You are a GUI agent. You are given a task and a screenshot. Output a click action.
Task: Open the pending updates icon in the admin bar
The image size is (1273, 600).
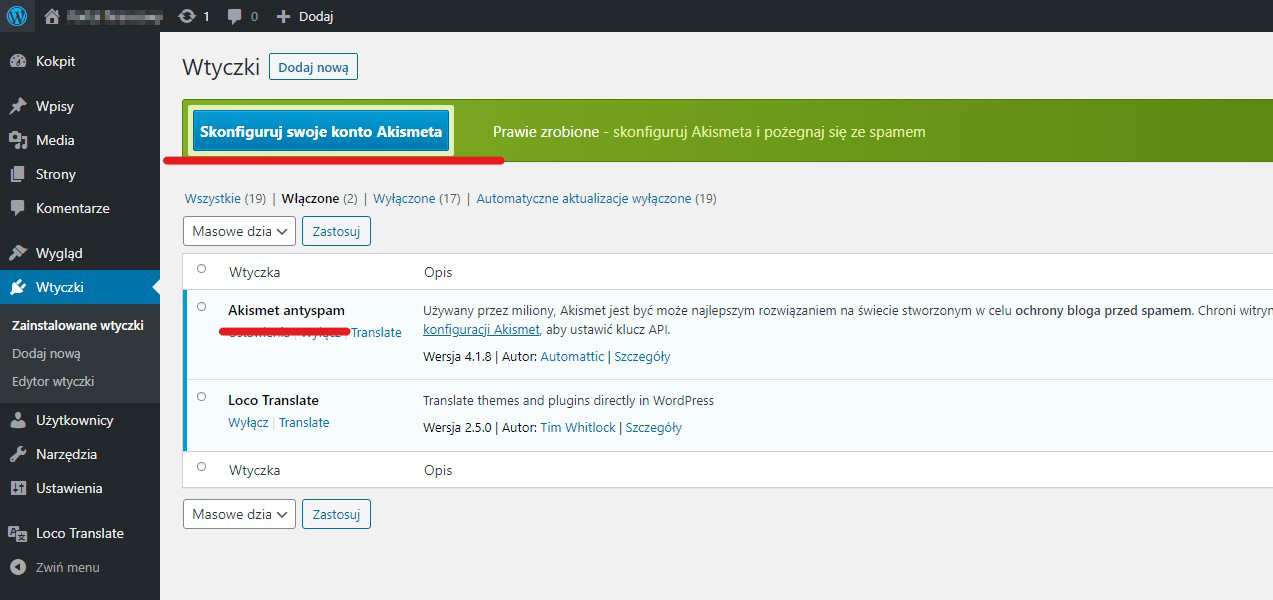click(186, 16)
